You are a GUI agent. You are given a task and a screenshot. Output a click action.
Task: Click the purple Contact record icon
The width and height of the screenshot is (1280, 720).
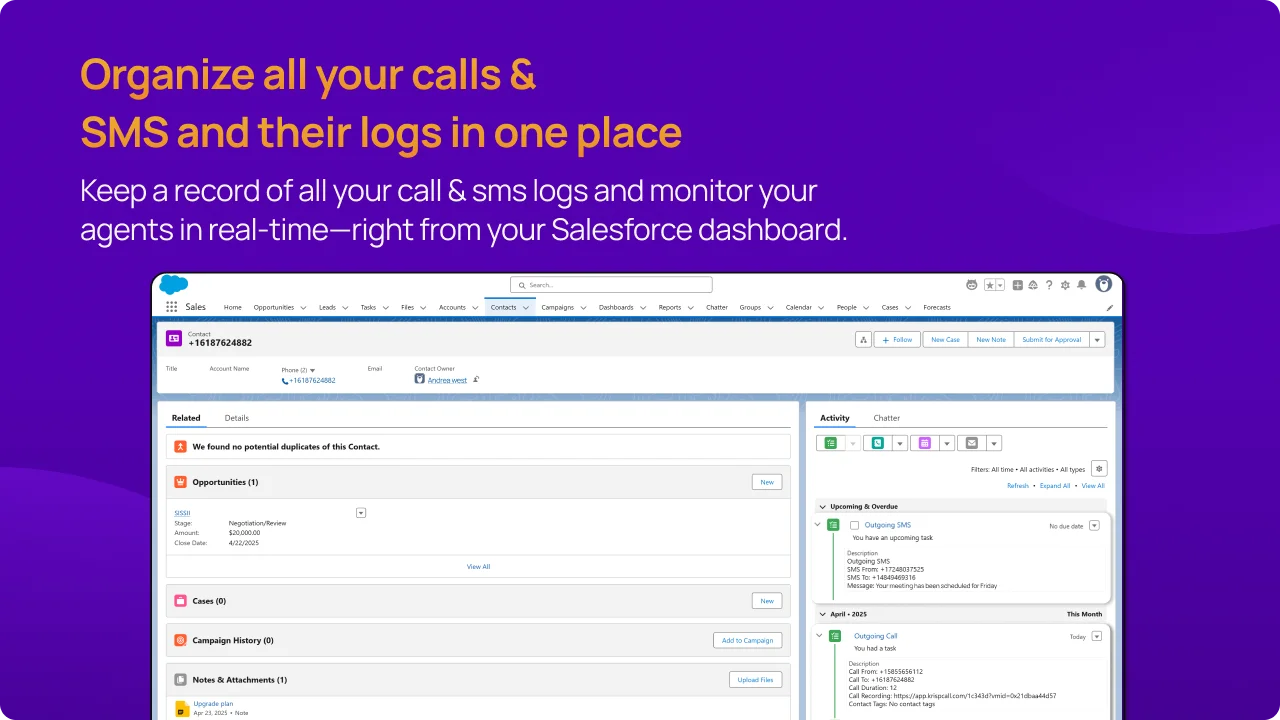pyautogui.click(x=174, y=339)
